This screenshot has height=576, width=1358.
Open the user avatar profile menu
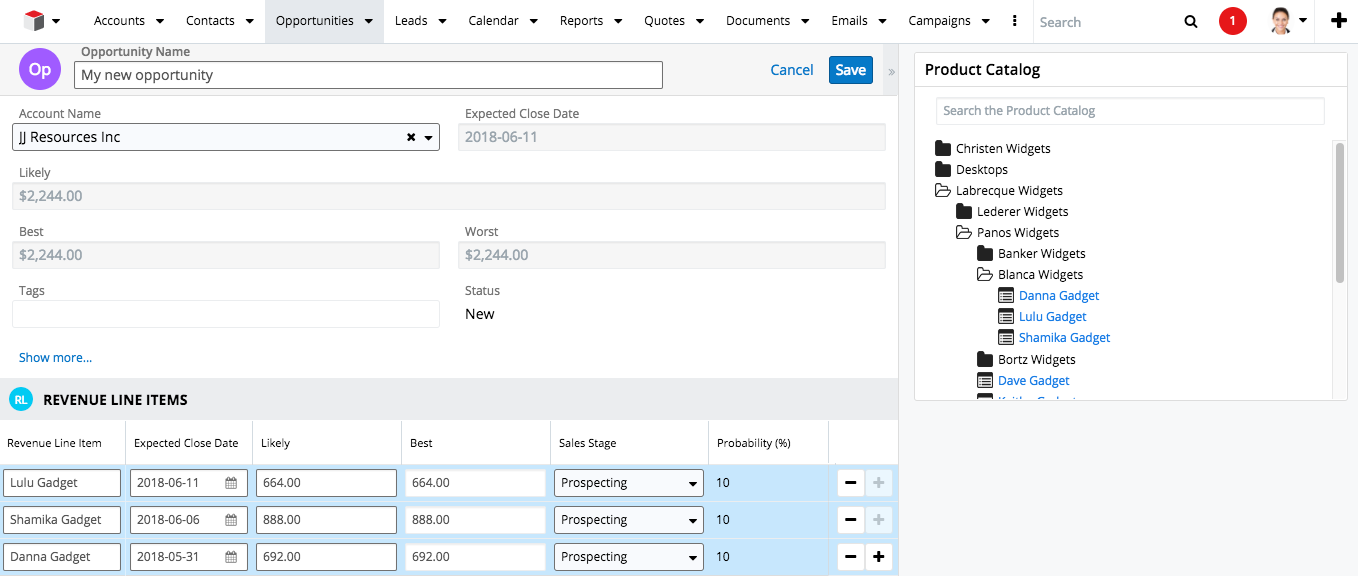(x=1288, y=21)
